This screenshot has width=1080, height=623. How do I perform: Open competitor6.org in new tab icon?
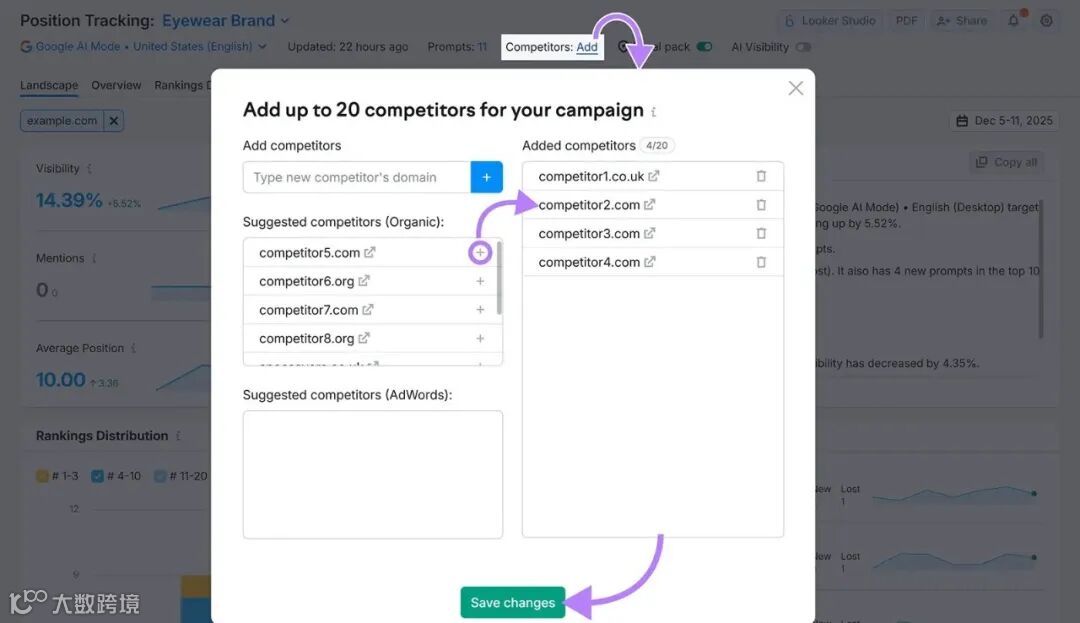[x=364, y=282]
